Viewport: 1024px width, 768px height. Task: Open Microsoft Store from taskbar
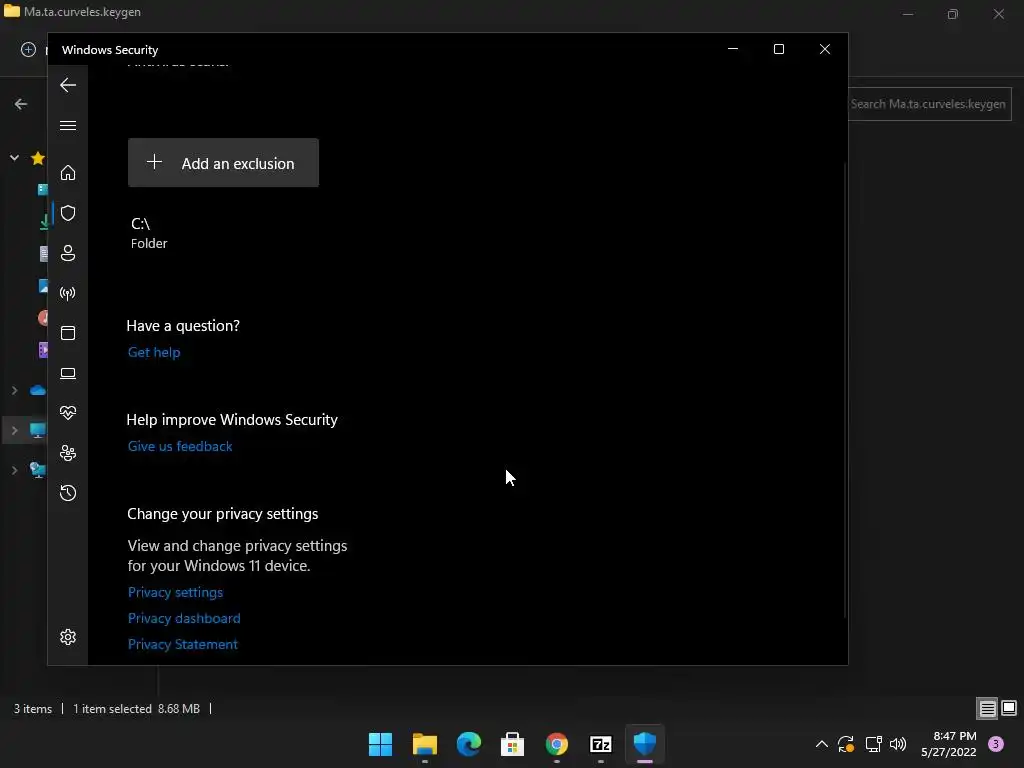tap(513, 744)
